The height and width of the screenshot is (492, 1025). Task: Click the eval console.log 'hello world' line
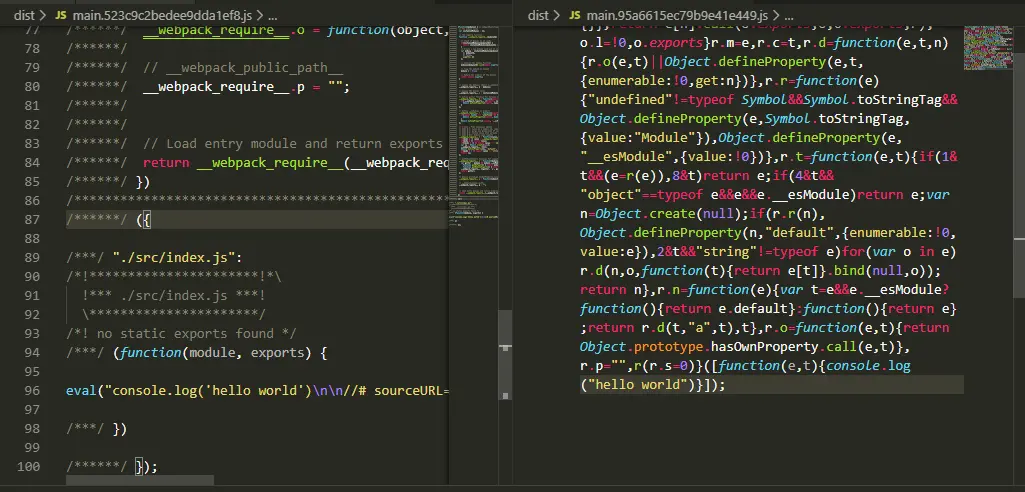[x=258, y=391]
